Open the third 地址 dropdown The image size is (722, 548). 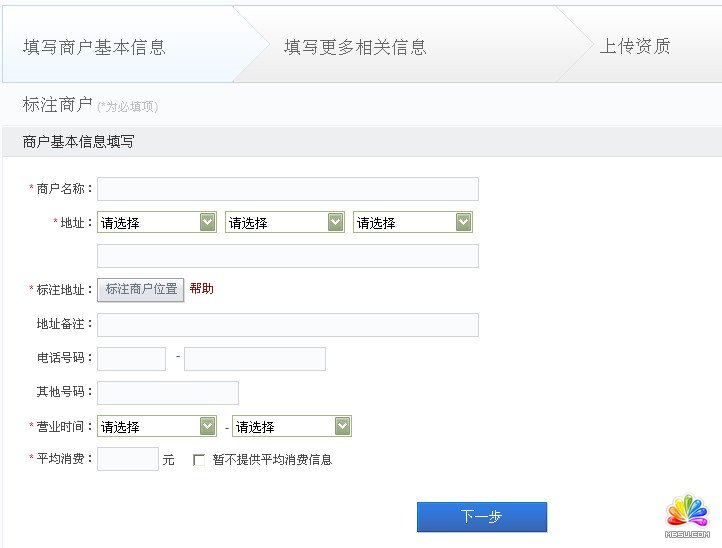413,222
